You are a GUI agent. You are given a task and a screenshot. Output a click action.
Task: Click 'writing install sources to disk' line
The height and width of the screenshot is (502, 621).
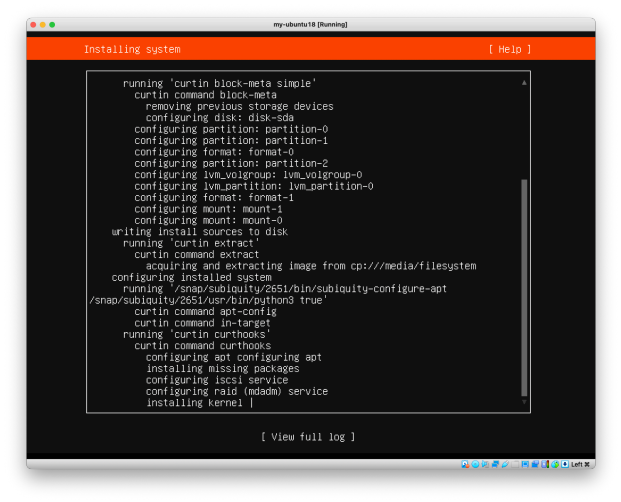200,232
